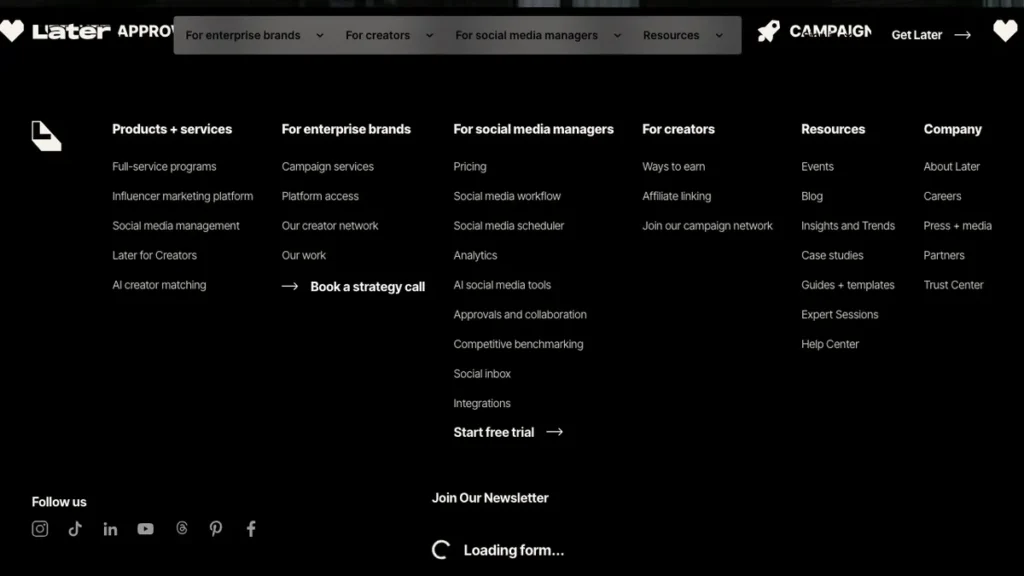Open Social media management link
This screenshot has width=1024, height=576.
(x=176, y=226)
